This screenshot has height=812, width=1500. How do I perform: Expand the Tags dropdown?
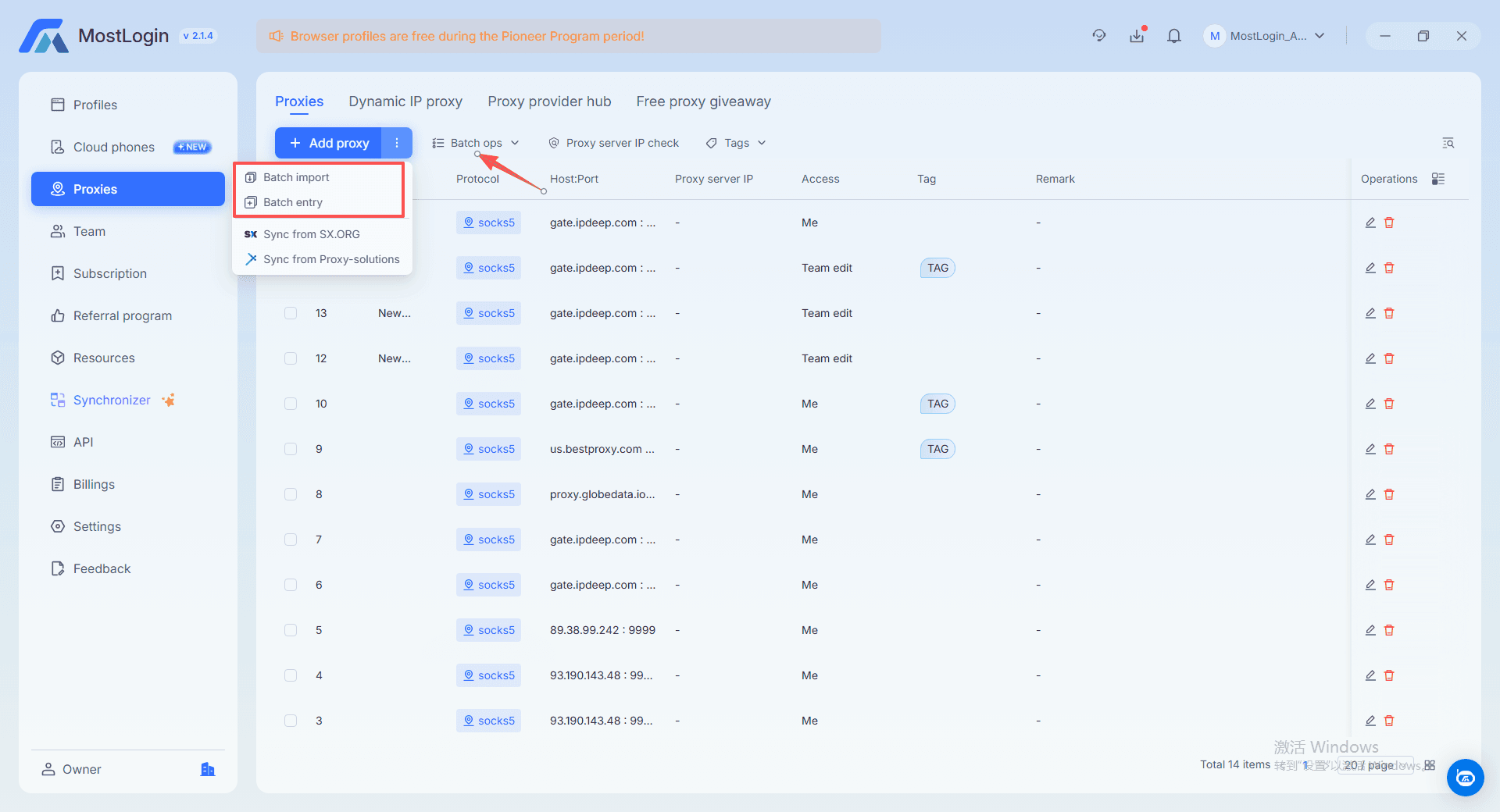click(736, 143)
